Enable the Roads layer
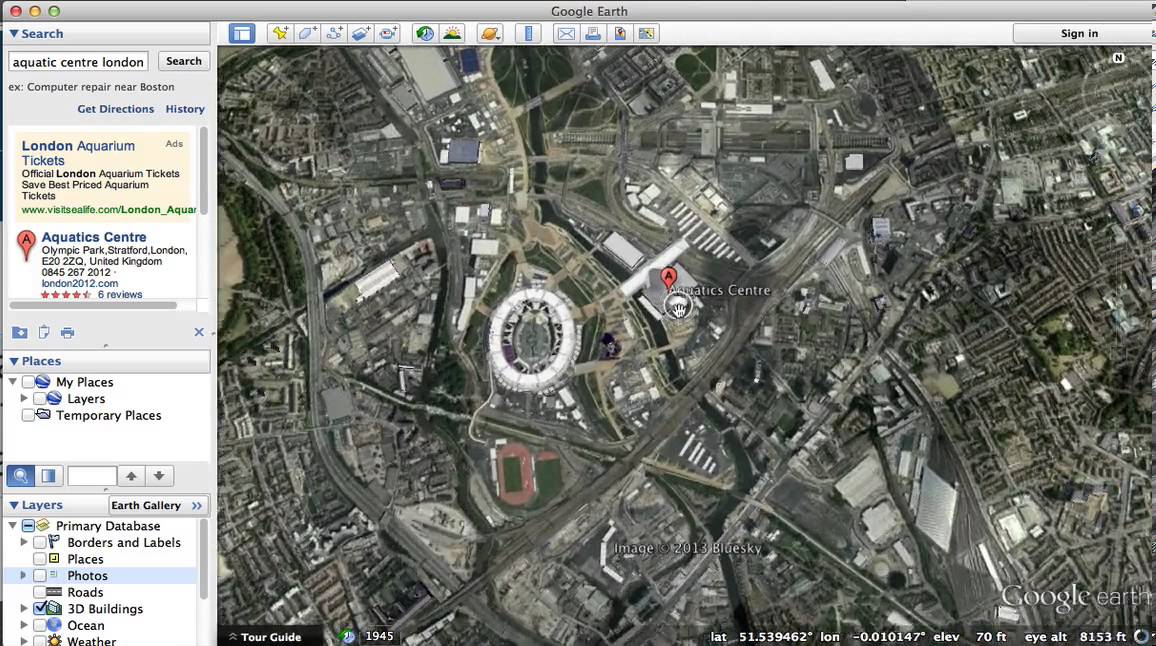 (x=40, y=592)
